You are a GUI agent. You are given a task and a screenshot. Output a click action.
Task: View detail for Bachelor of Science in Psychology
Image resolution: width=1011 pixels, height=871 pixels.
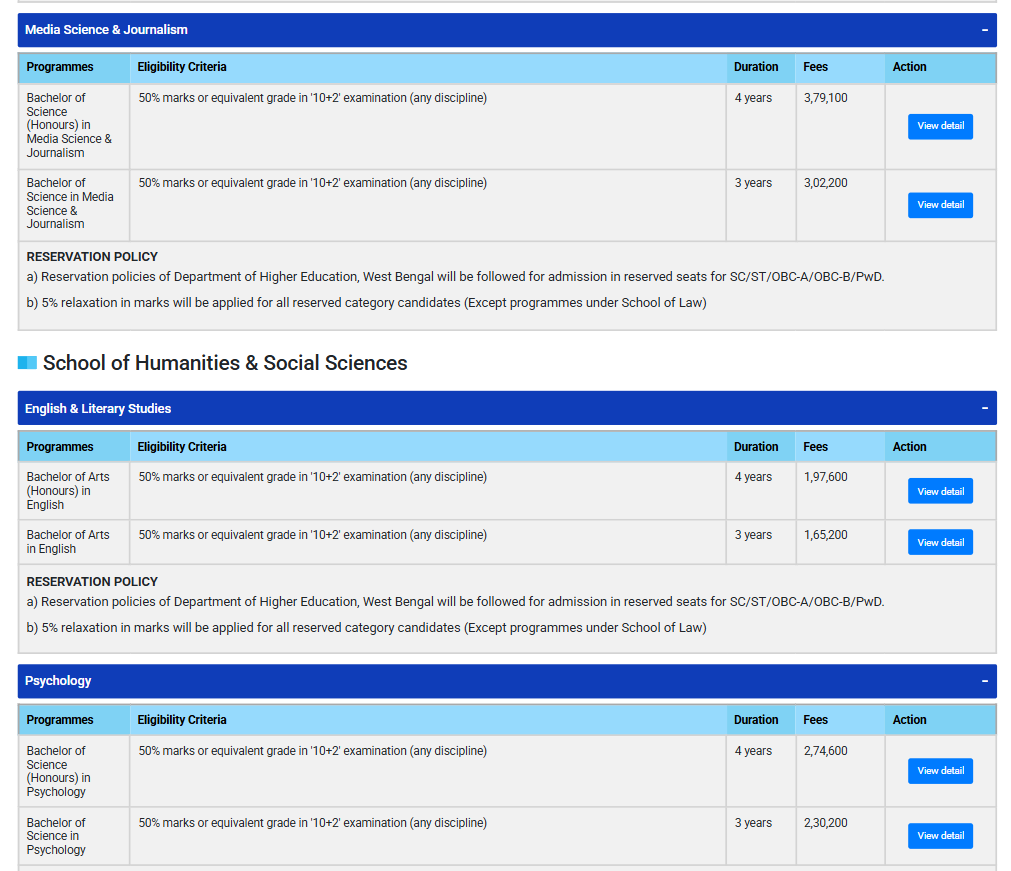click(x=940, y=835)
